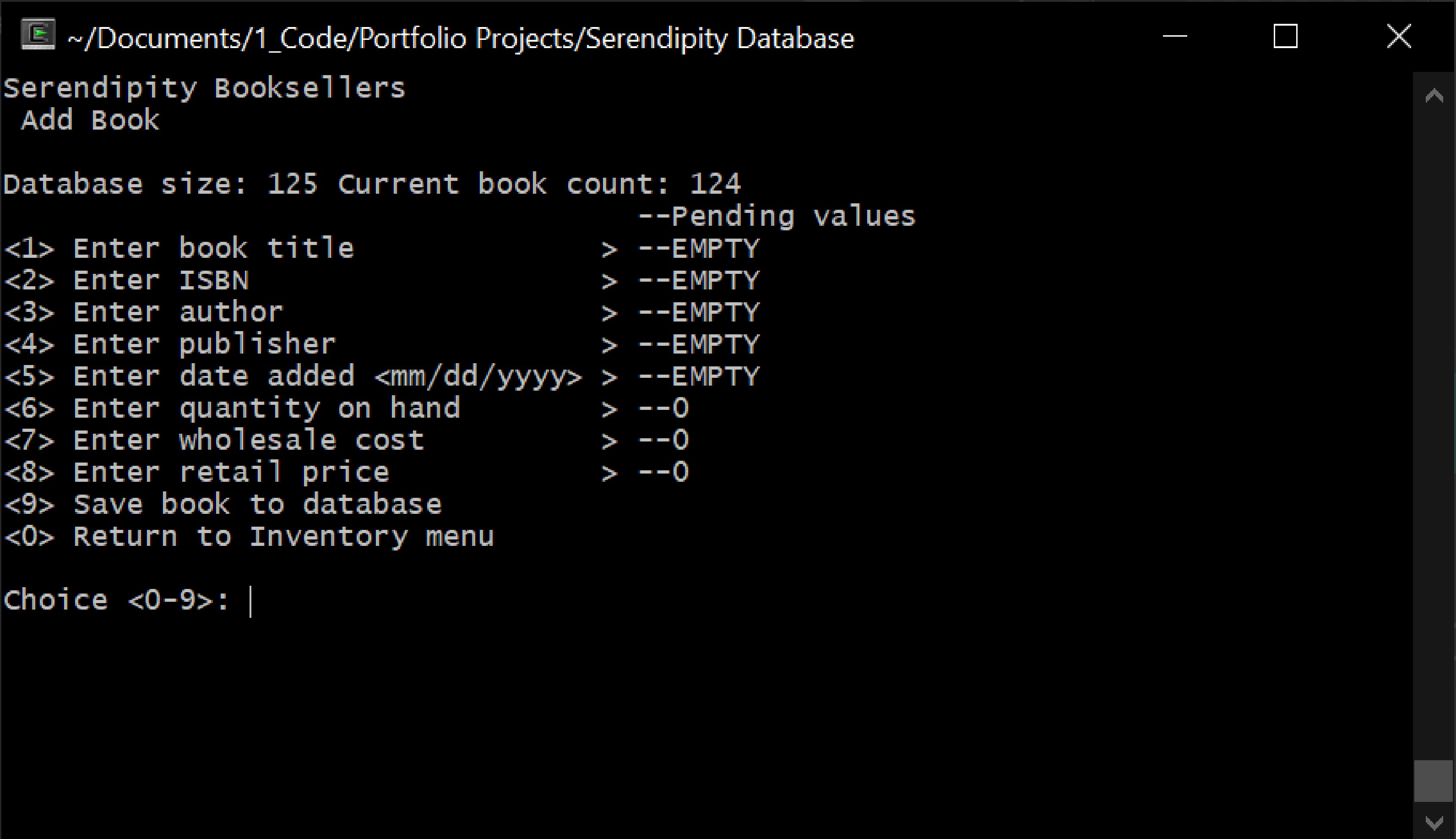This screenshot has width=1456, height=839.
Task: Click '<1> Enter book title' line
Action: tap(179, 249)
